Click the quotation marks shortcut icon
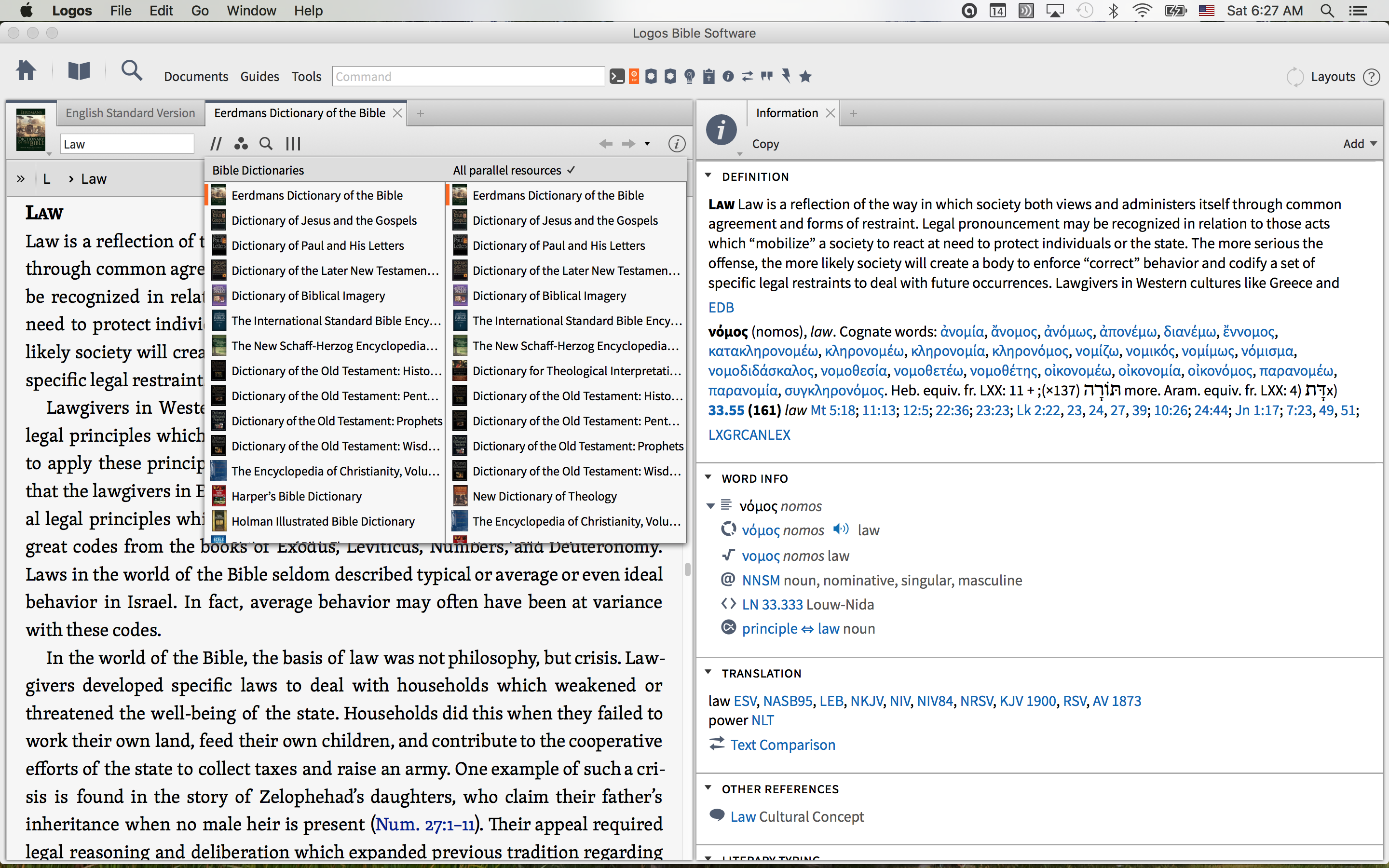1389x868 pixels. tap(767, 76)
